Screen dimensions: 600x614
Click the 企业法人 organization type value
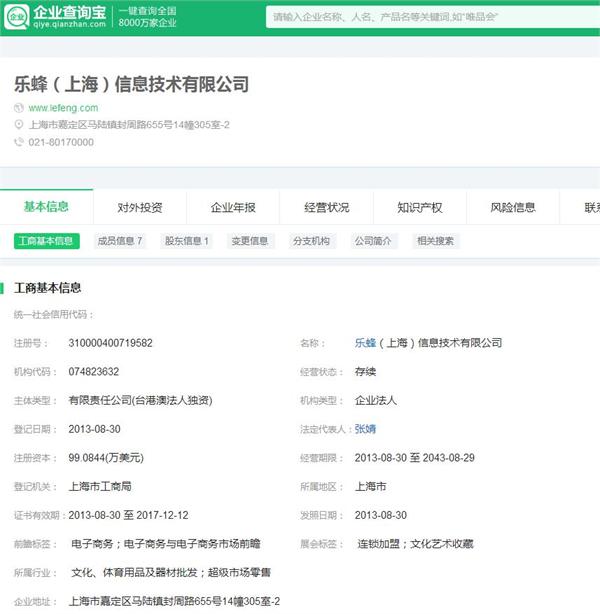[x=376, y=400]
